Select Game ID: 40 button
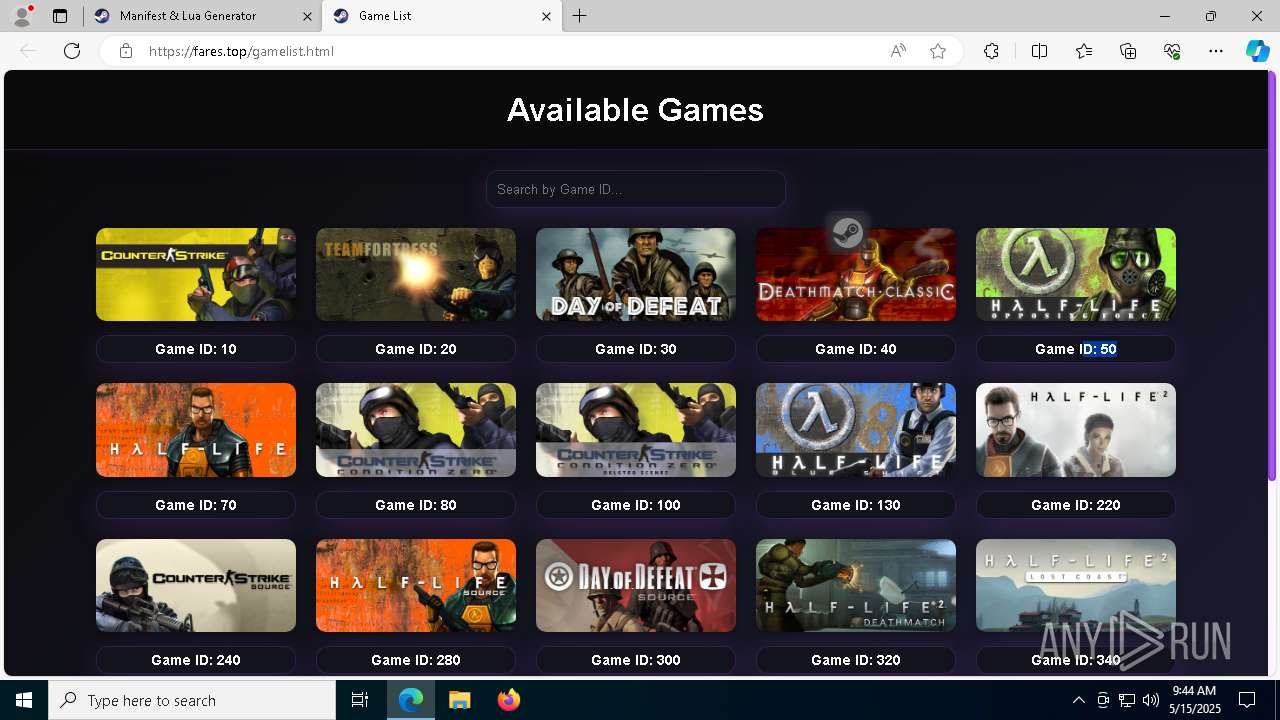 click(856, 349)
